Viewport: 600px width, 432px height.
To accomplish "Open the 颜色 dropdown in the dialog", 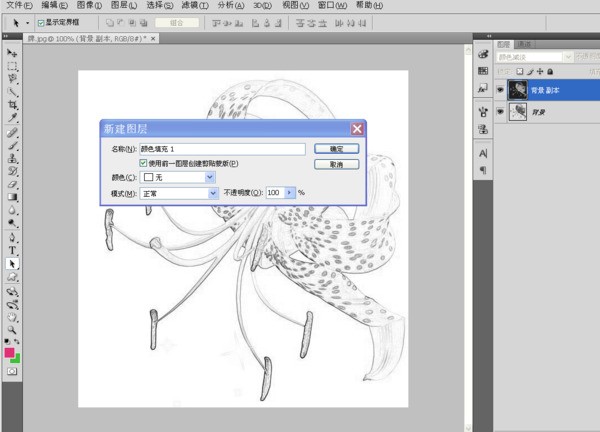I will coord(210,177).
